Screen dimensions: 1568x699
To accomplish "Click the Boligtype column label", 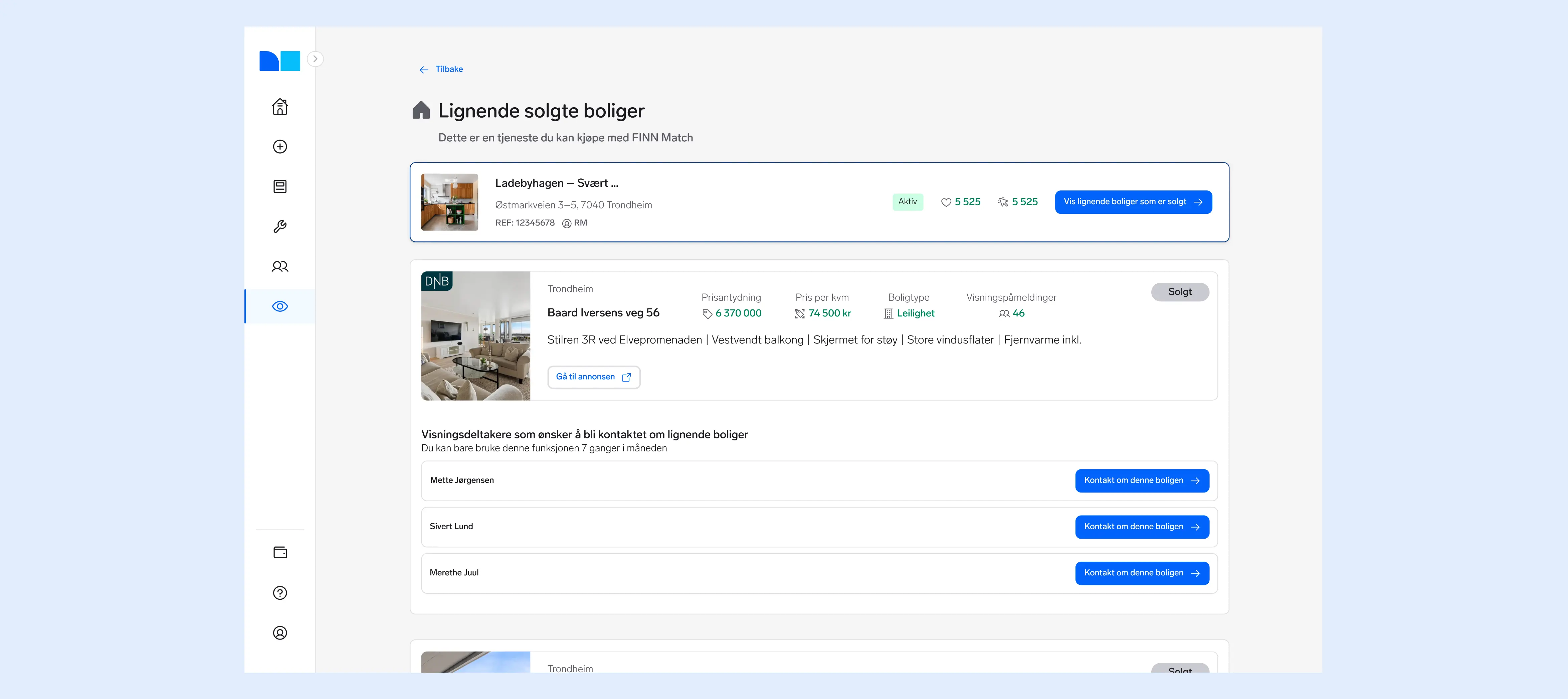I will pos(909,298).
